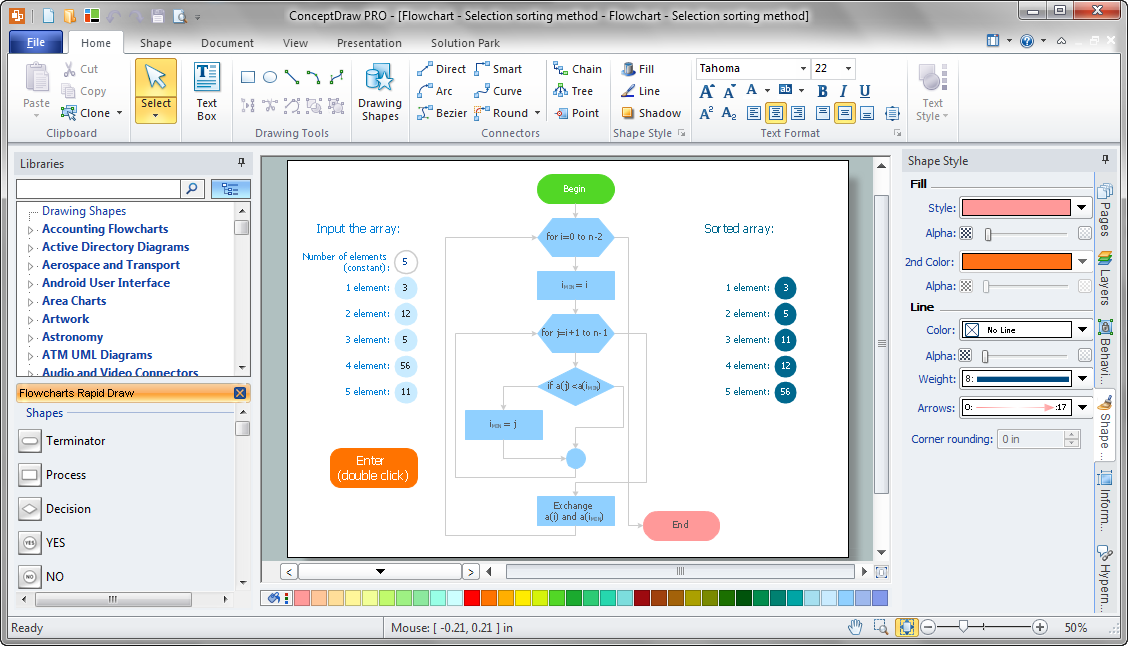Image resolution: width=1128 pixels, height=646 pixels.
Task: Activate Tree connection mode
Action: 573,91
